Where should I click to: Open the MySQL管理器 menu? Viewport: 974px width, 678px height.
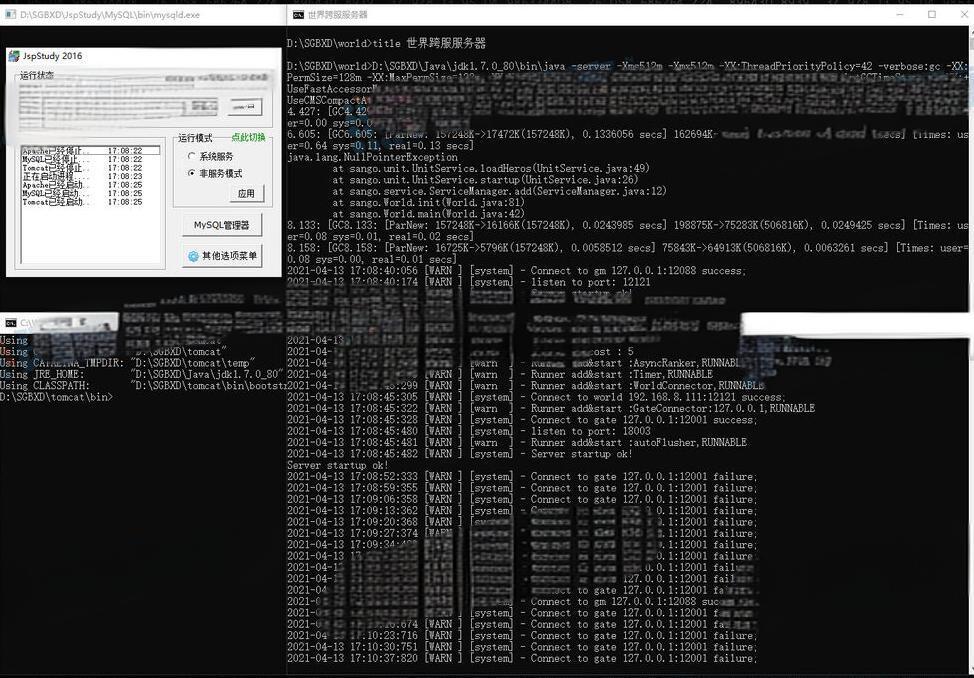[x=222, y=225]
